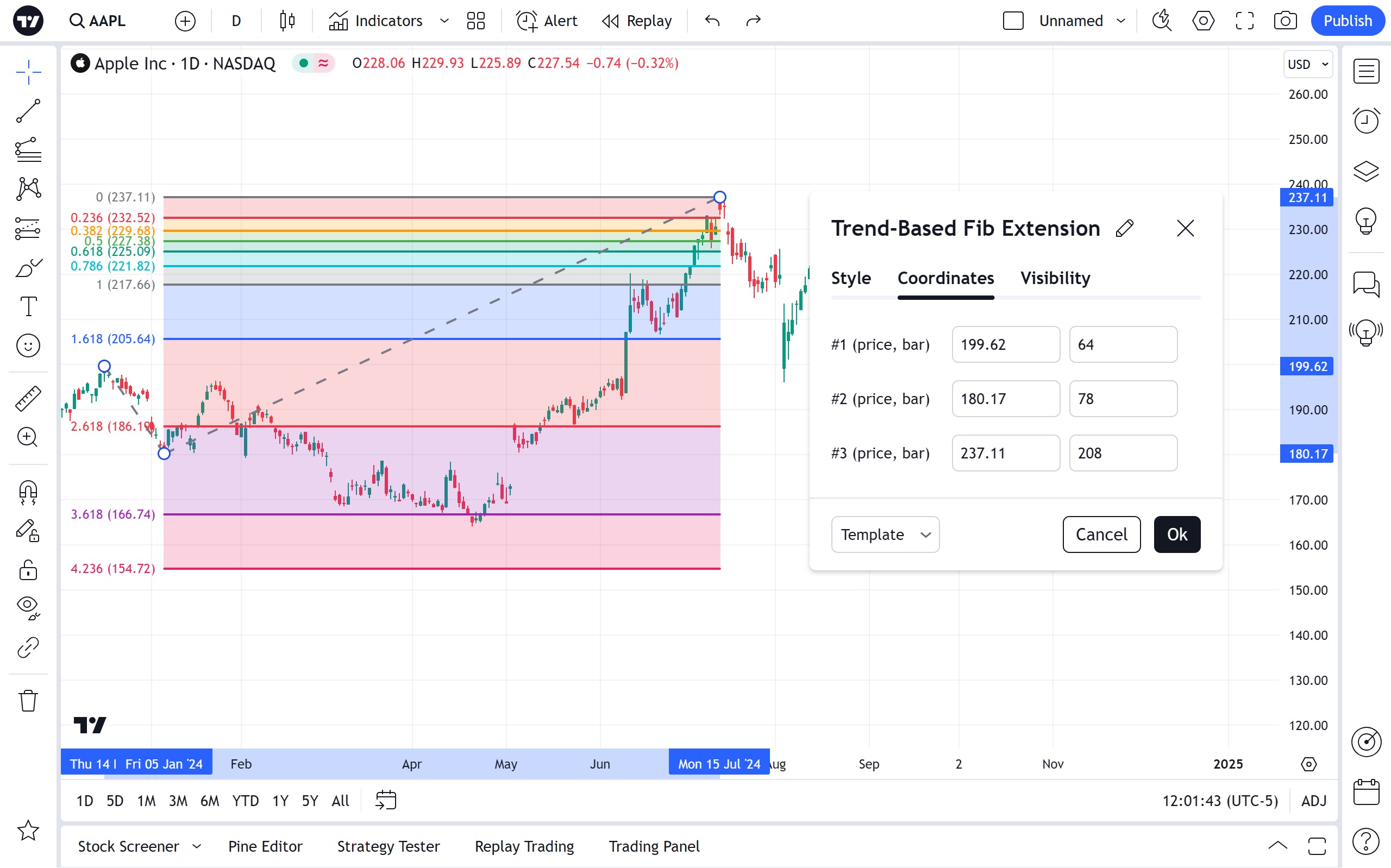Switch to the Visibility tab
Image resolution: width=1391 pixels, height=868 pixels.
[x=1055, y=279]
